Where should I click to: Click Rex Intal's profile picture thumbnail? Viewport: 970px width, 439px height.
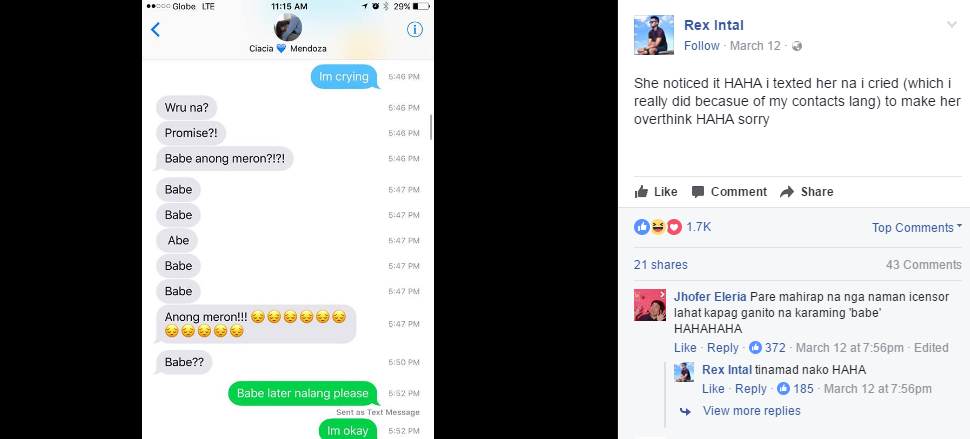(654, 35)
